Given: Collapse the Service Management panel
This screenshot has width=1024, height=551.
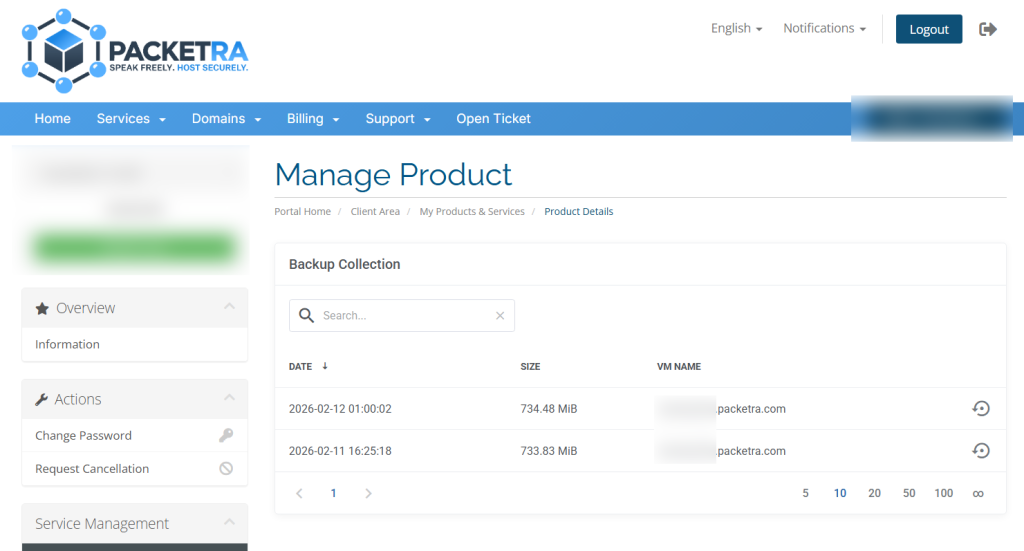Looking at the screenshot, I should click(x=229, y=522).
